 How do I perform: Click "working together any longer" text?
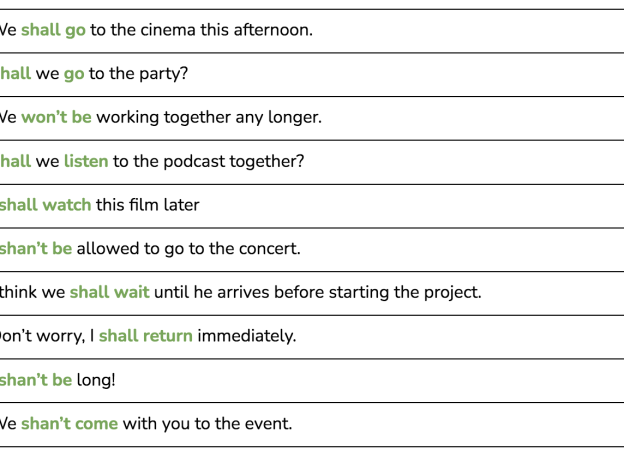pos(209,117)
